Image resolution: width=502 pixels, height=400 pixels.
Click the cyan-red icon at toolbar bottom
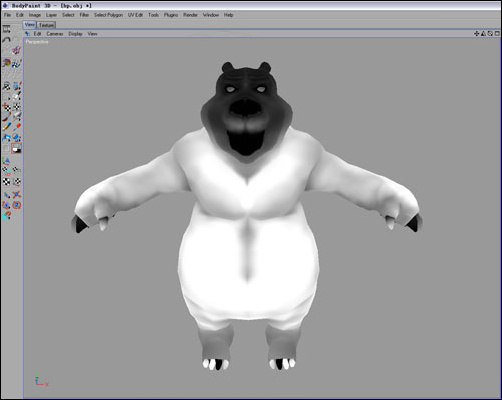click(x=6, y=216)
